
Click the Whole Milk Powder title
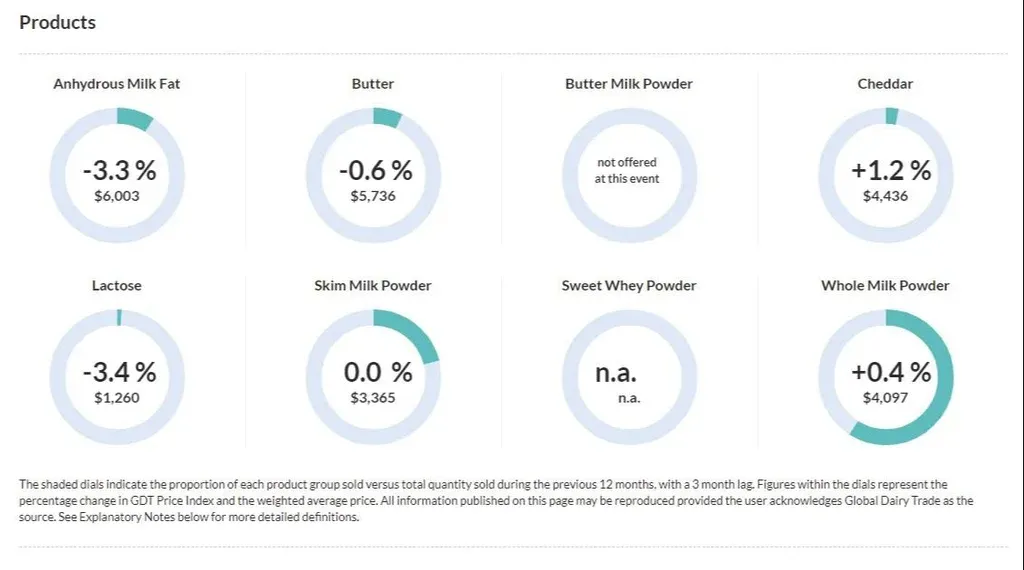coord(885,285)
